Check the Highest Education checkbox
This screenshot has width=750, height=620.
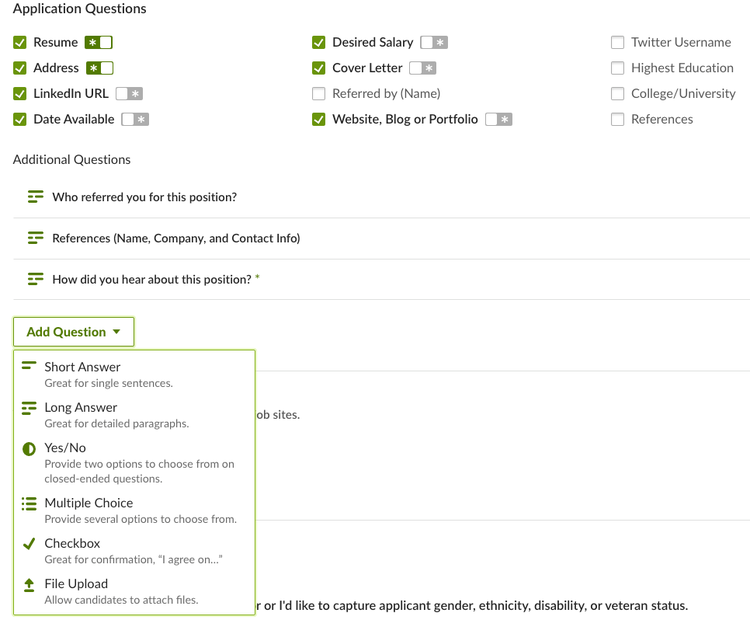(618, 68)
